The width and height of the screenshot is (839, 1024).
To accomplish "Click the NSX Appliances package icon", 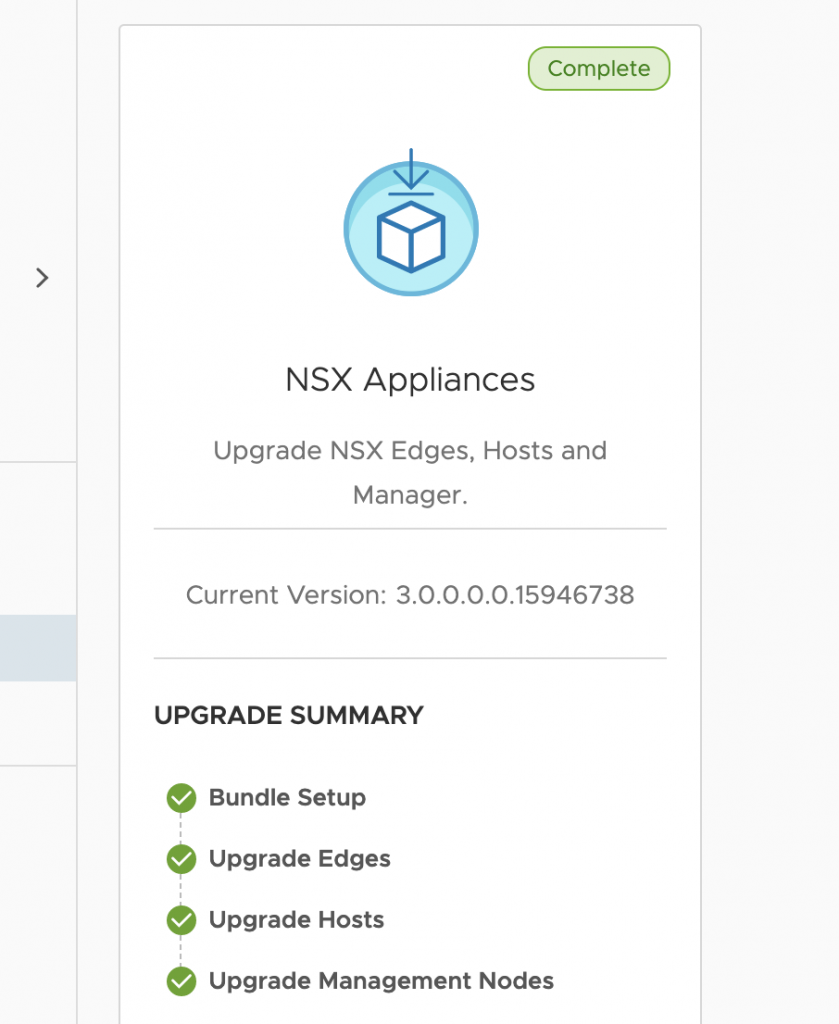I will tap(411, 223).
